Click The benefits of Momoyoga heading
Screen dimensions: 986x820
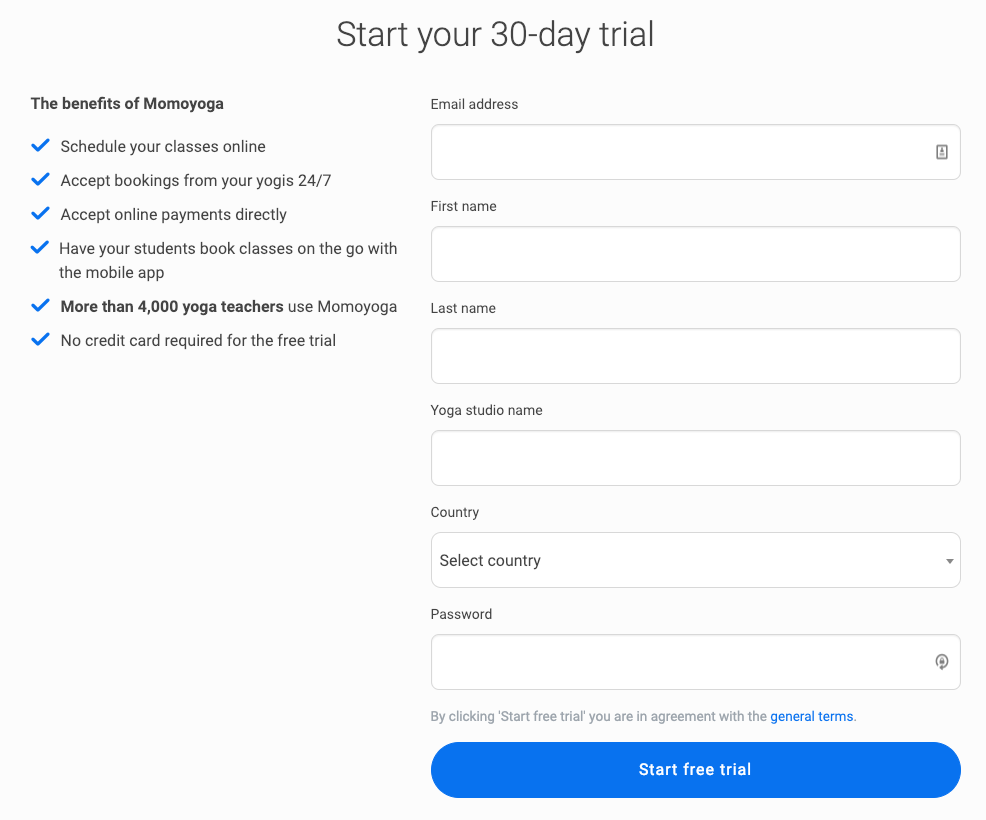127,103
